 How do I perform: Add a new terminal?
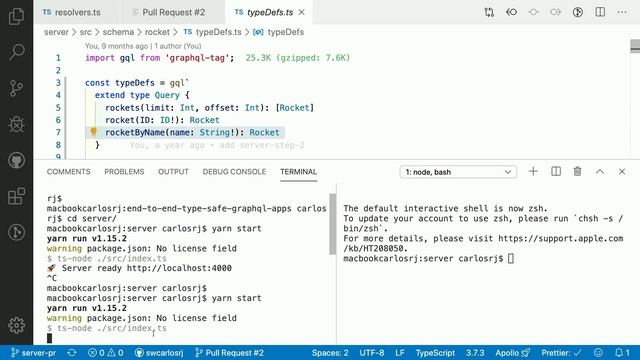[533, 171]
